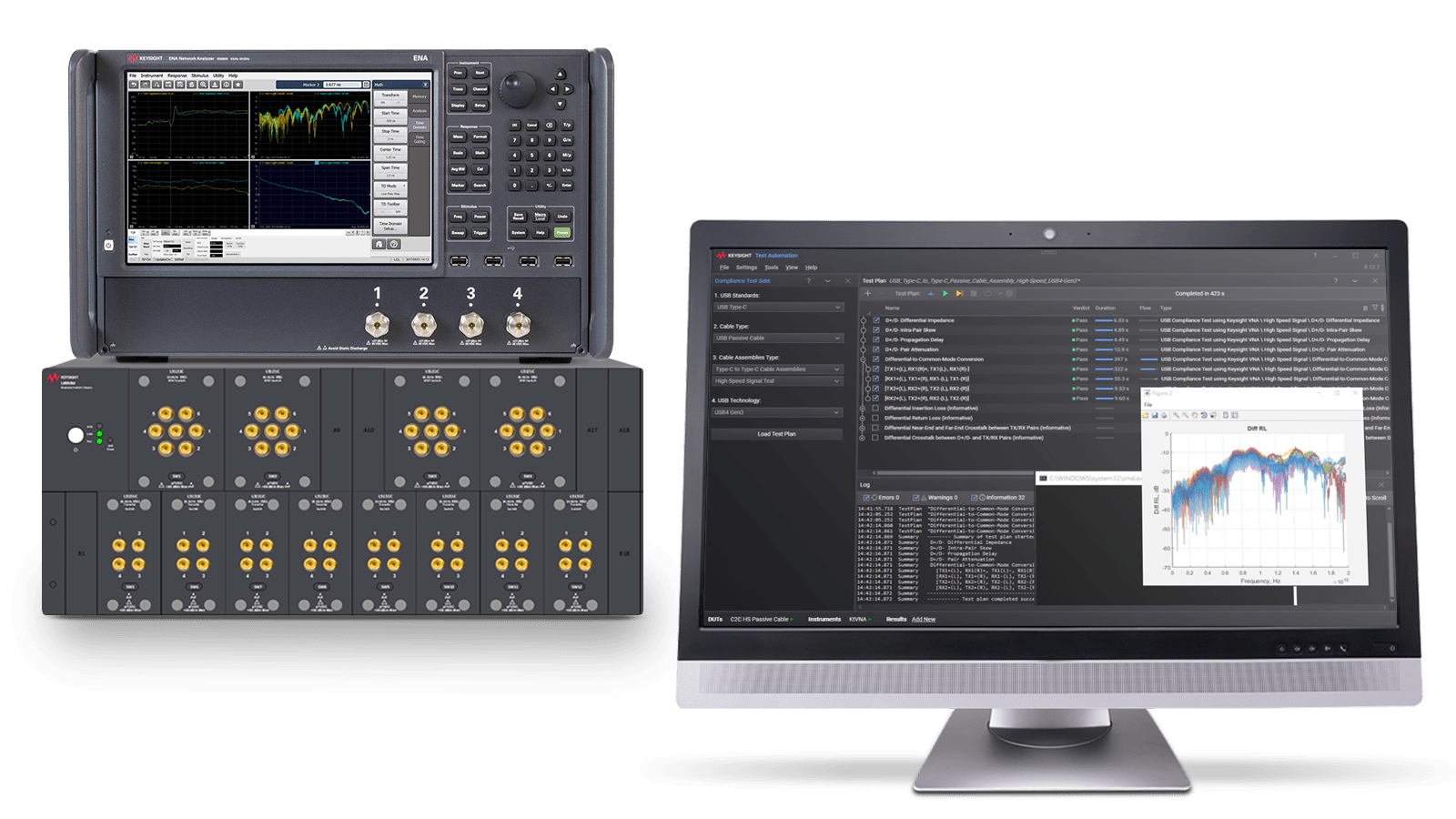
Task: Uncheck D+/D- Pair Attenuation test step
Action: point(876,349)
